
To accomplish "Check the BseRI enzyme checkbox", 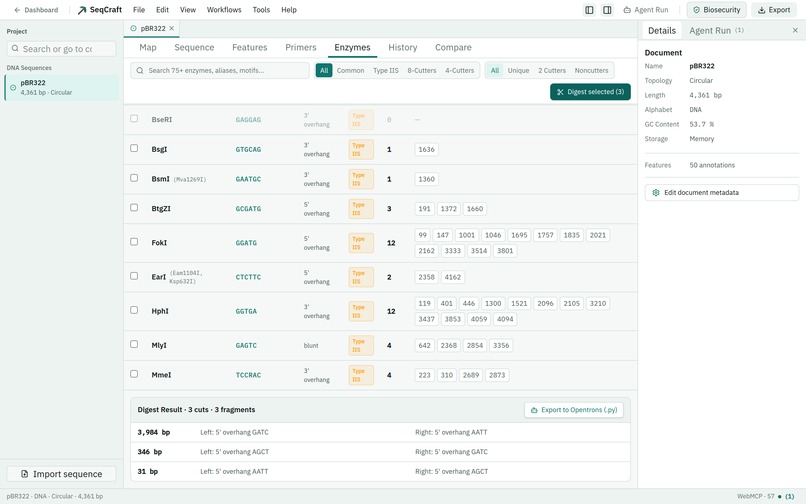I will [x=134, y=118].
